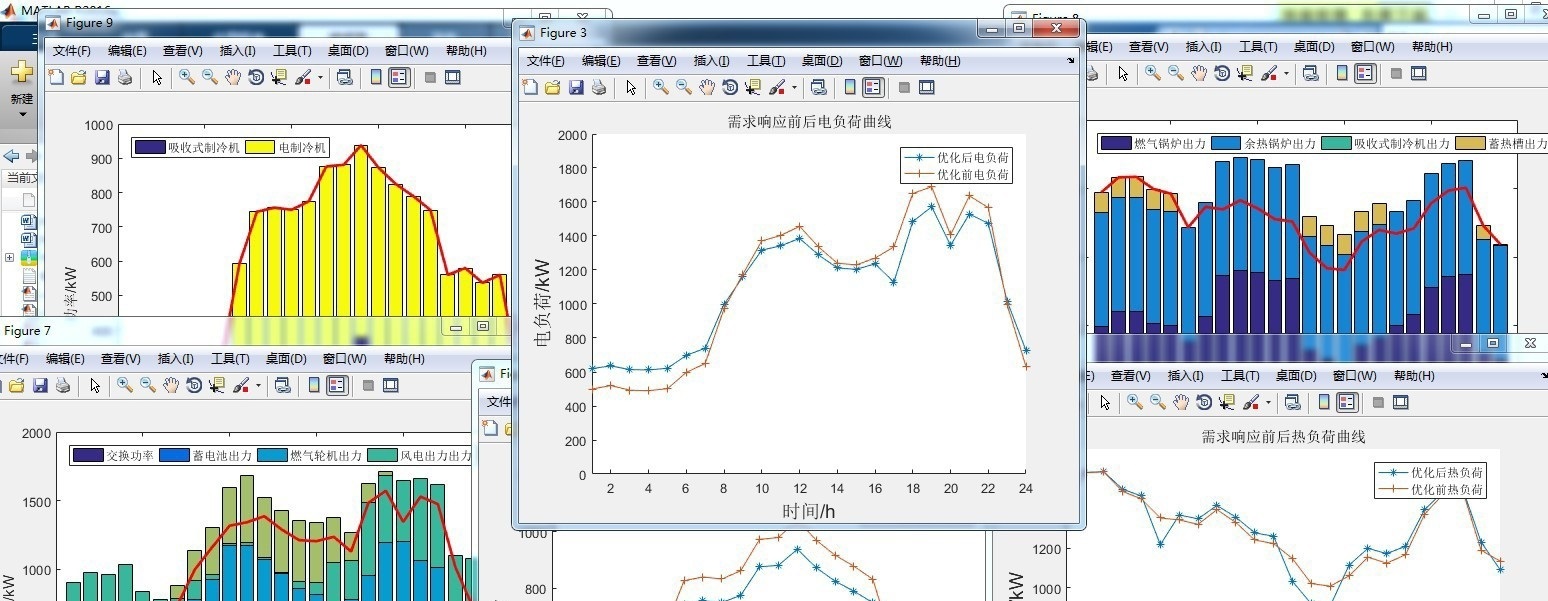The image size is (1548, 601).
Task: Open brush dropdown in heat-load figure toolbar
Action: [1268, 402]
